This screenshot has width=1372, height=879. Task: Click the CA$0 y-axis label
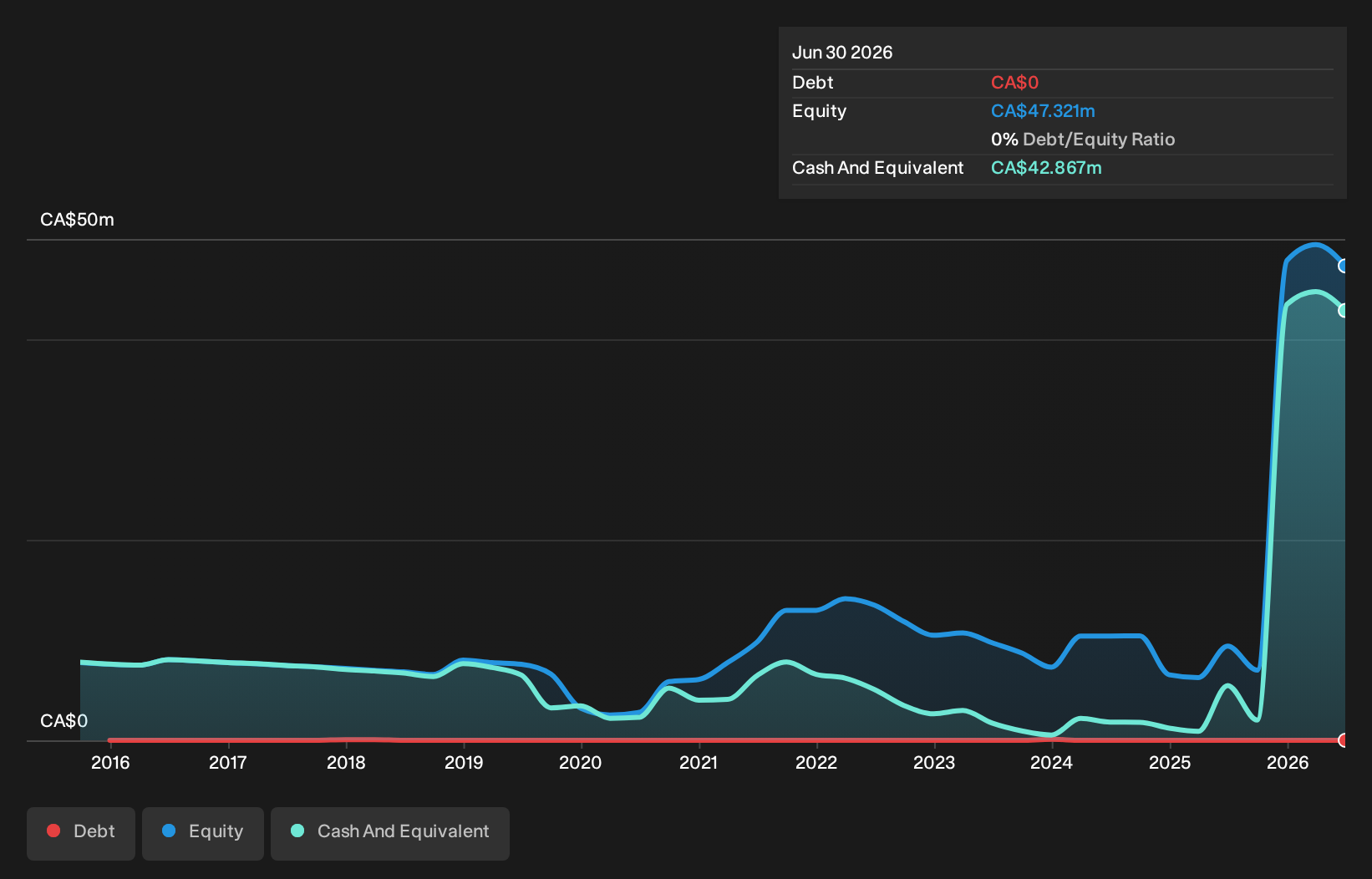[x=64, y=721]
